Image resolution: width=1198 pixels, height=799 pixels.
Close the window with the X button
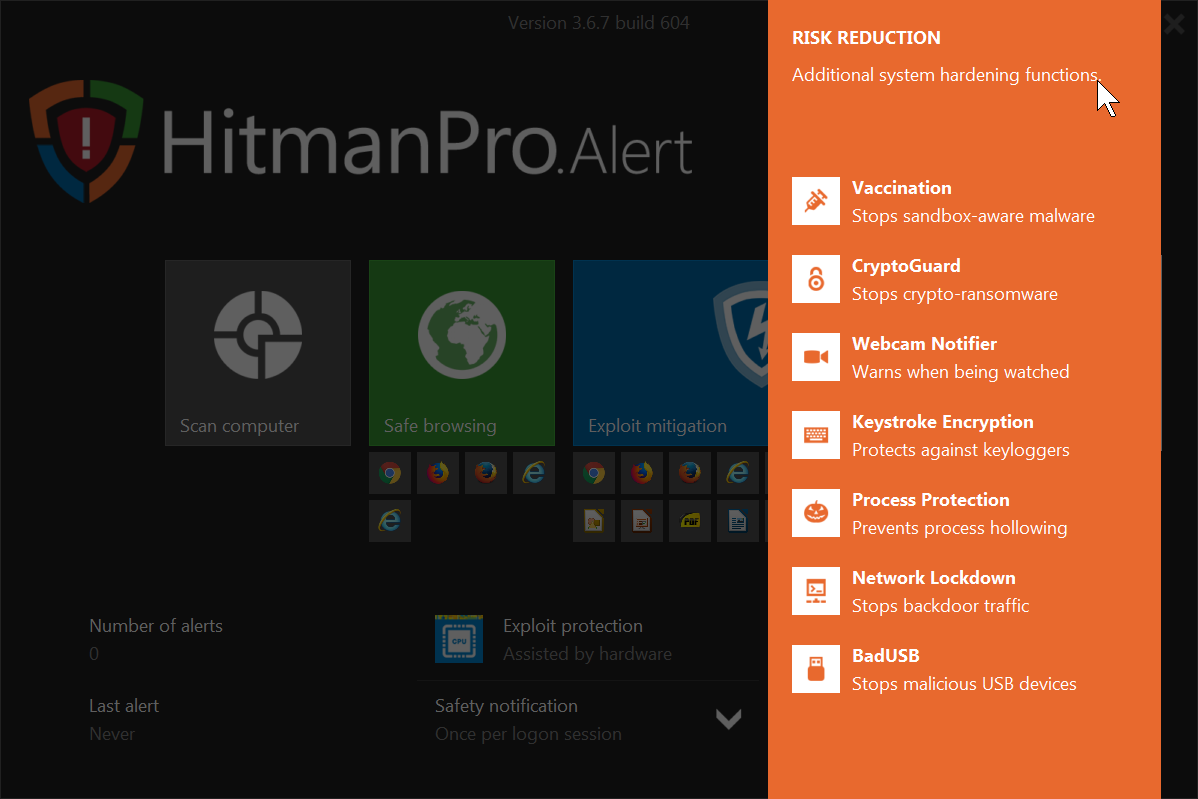tap(1175, 24)
